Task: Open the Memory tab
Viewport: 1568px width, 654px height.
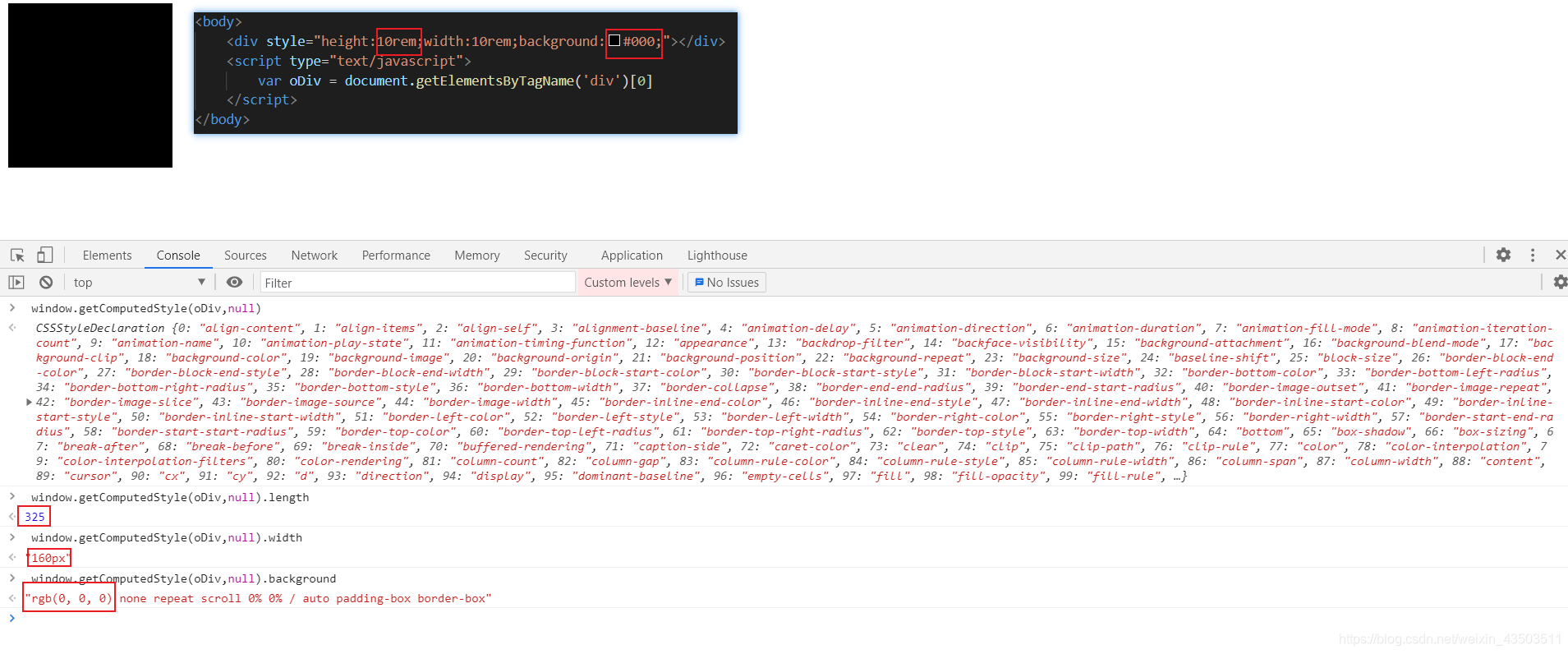Action: pyautogui.click(x=477, y=256)
